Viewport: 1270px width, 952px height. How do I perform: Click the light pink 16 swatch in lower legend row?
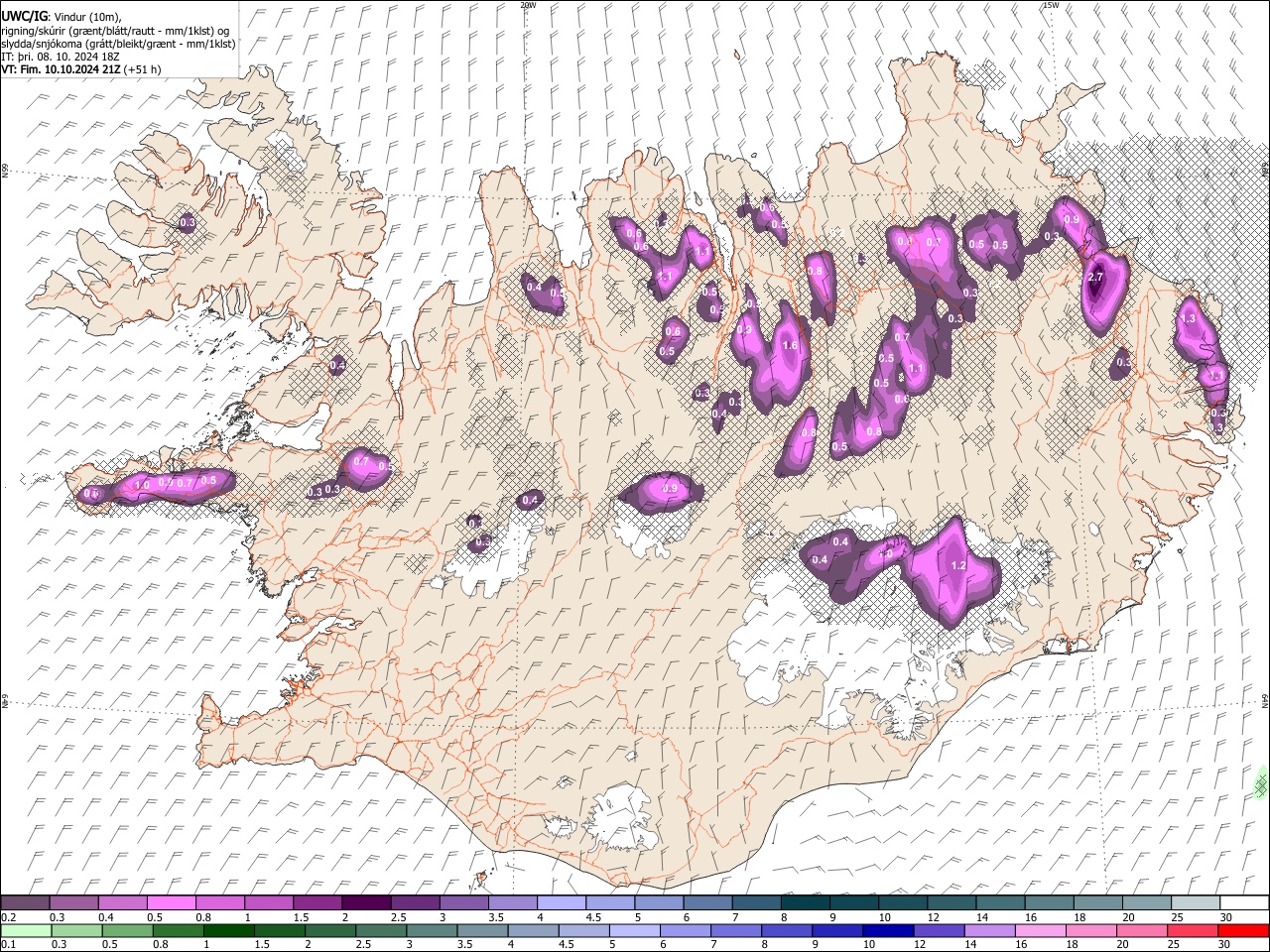(1039, 930)
